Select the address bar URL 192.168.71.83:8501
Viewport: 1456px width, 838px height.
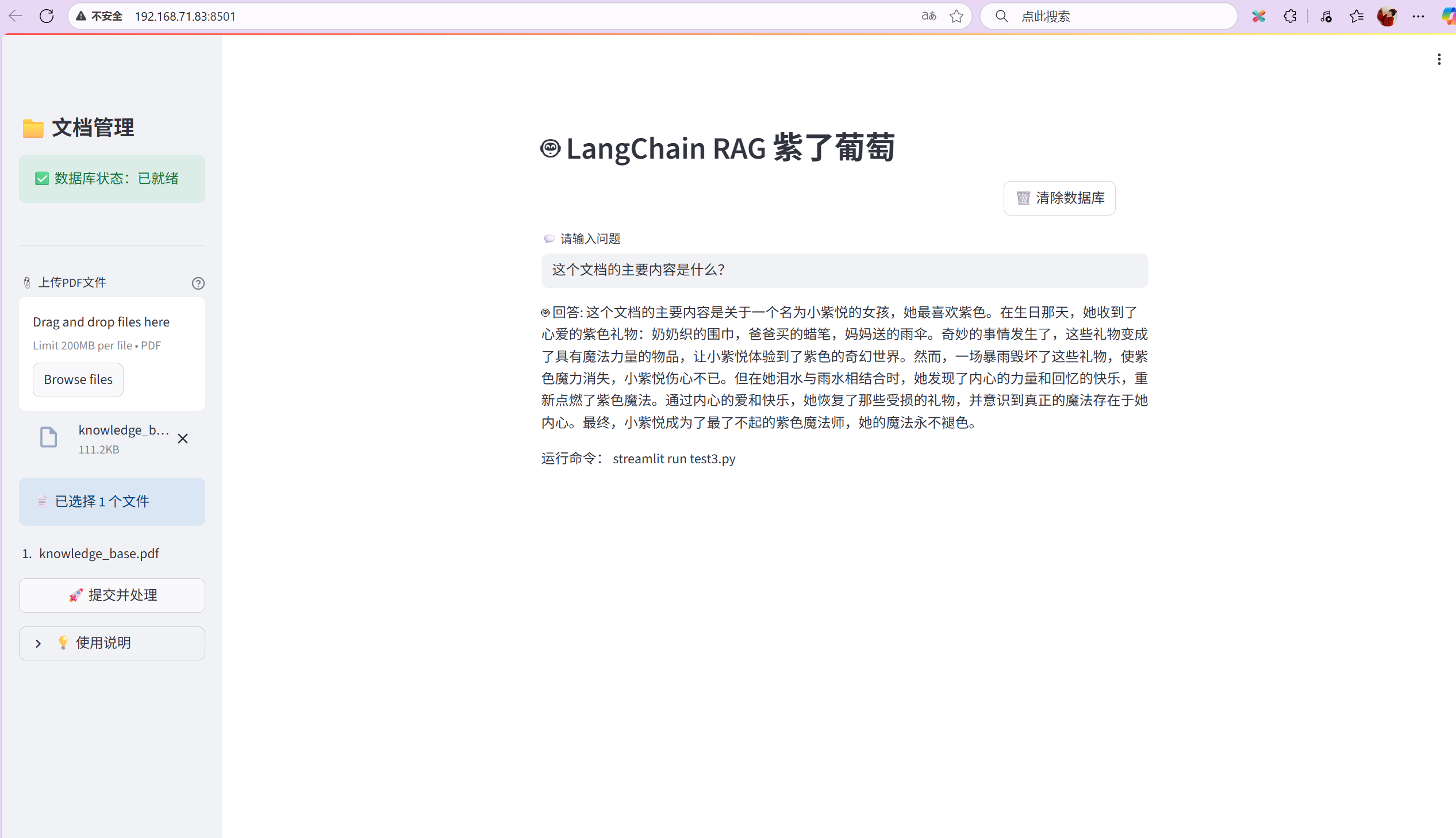click(185, 16)
